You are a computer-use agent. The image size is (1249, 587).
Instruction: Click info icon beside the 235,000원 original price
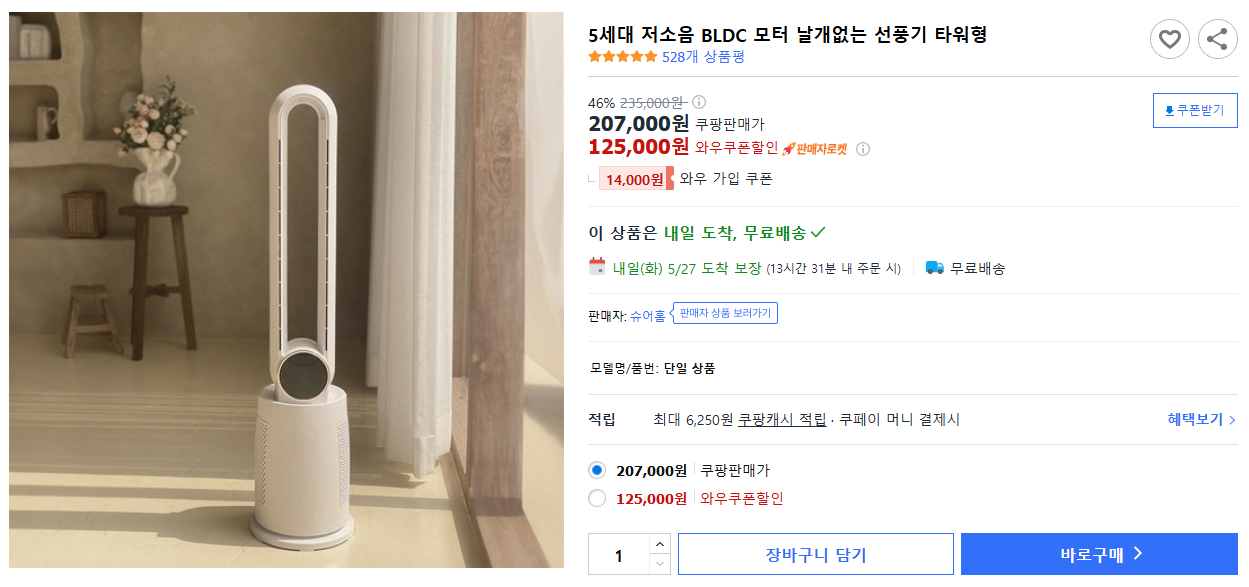point(699,101)
